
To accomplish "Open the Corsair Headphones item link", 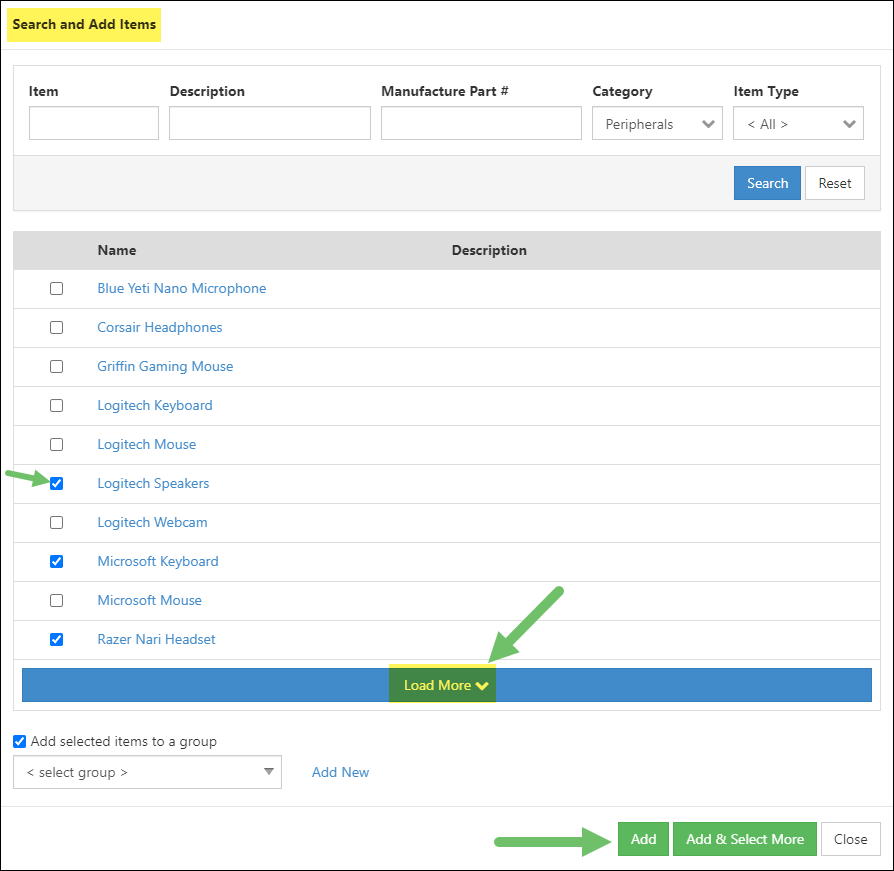I will point(160,327).
